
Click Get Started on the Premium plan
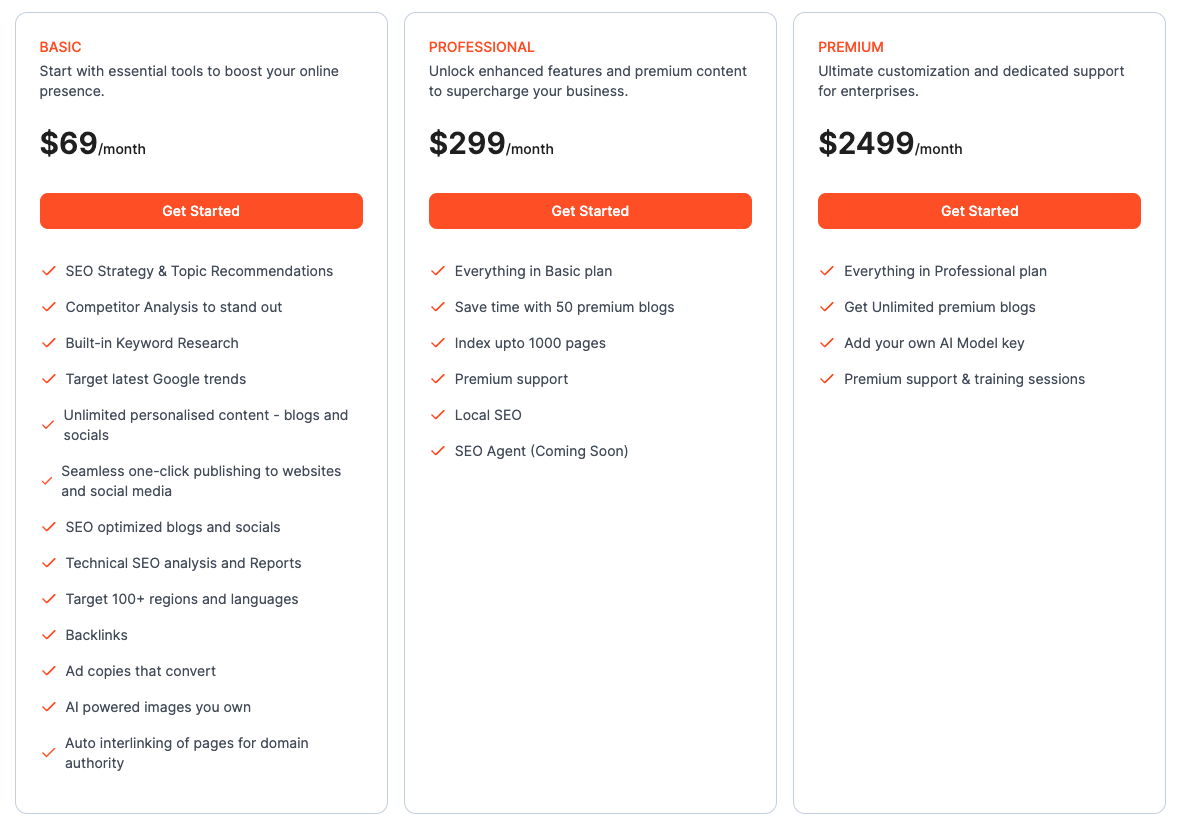(x=979, y=211)
